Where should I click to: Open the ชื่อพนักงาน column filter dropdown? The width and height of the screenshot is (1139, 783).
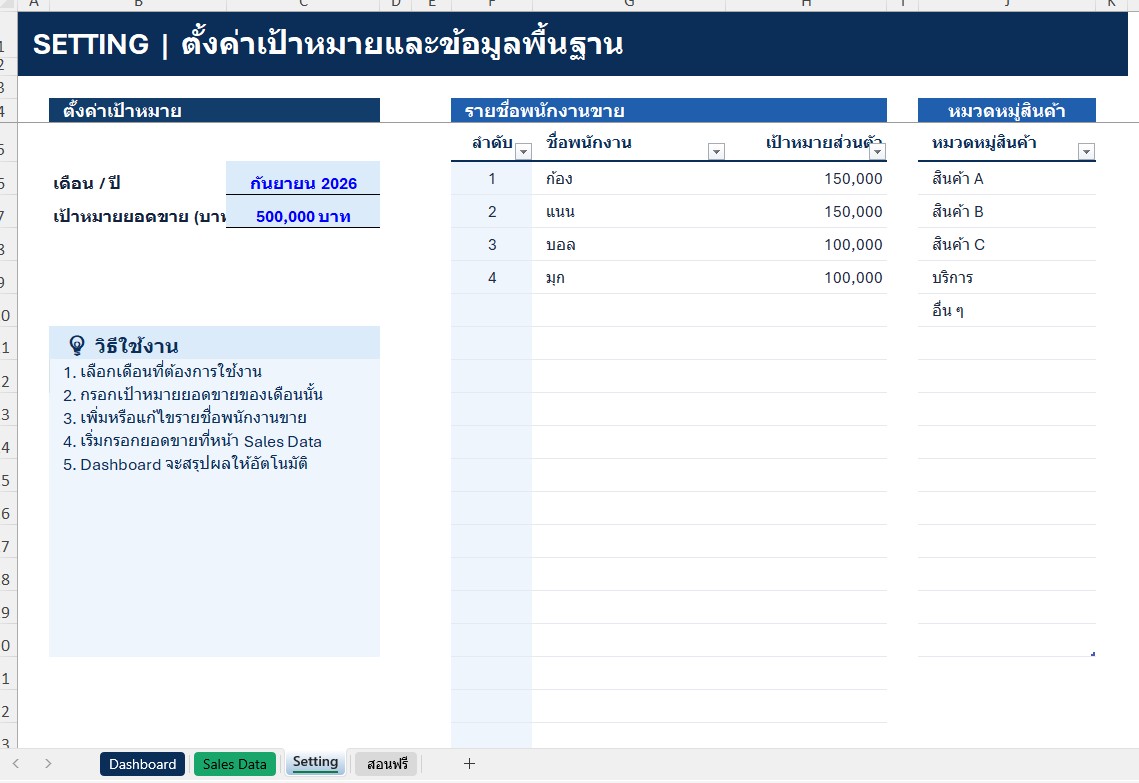coord(716,151)
